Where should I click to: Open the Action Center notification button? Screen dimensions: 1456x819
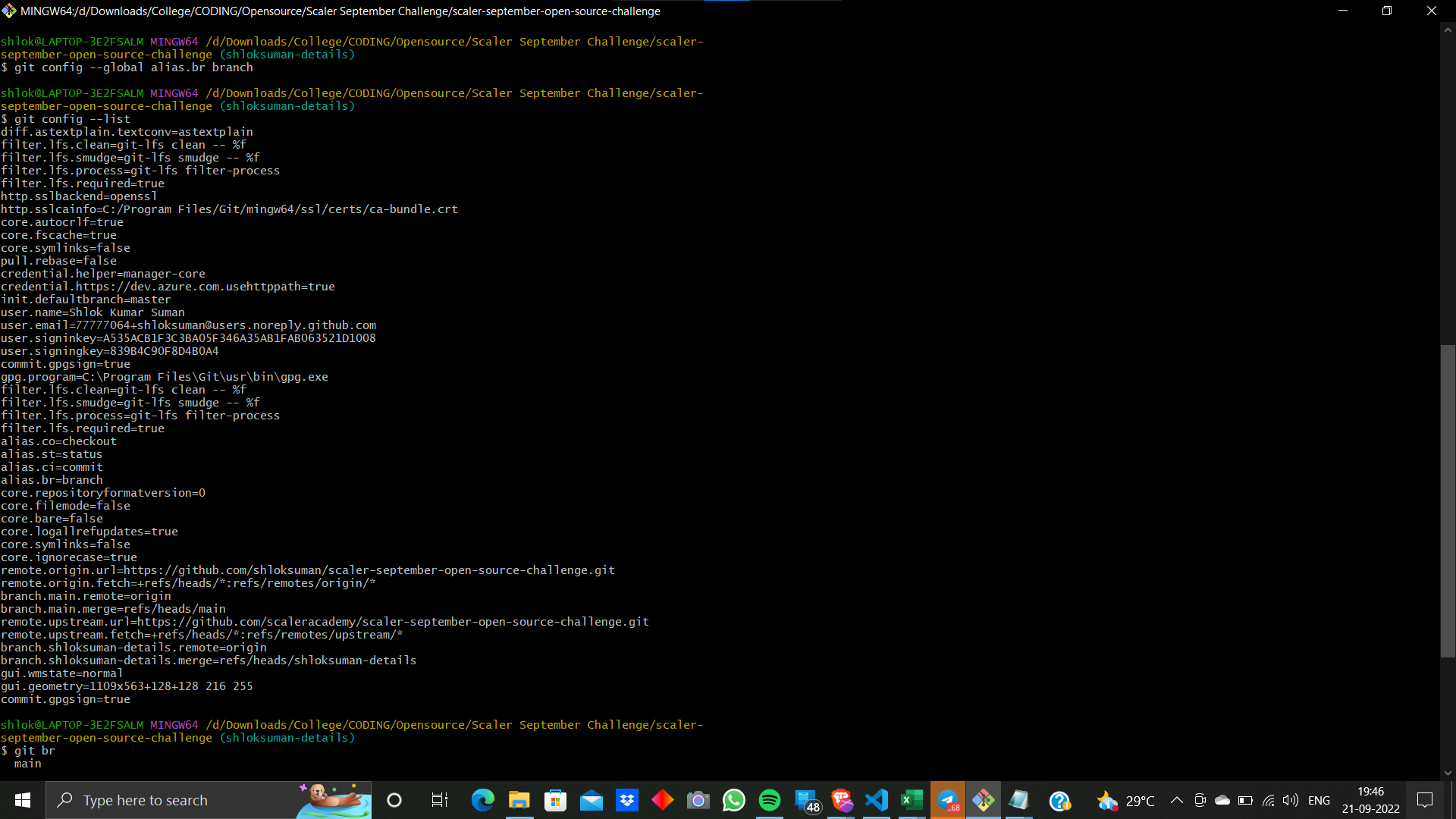1424,800
